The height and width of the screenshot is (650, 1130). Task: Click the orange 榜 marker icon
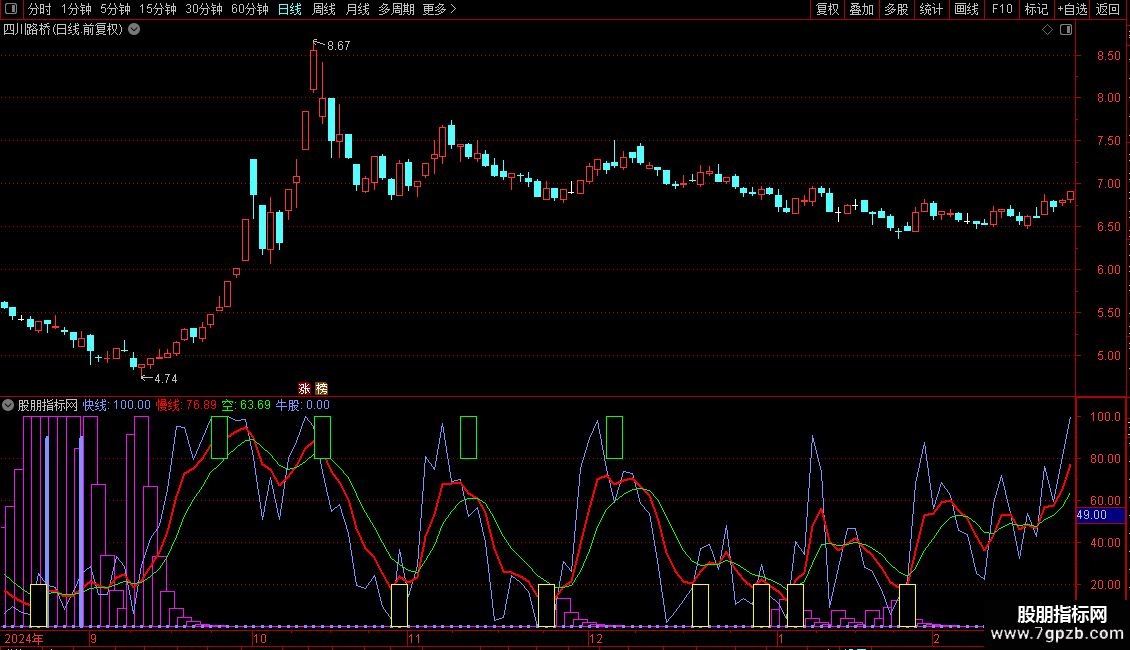321,388
